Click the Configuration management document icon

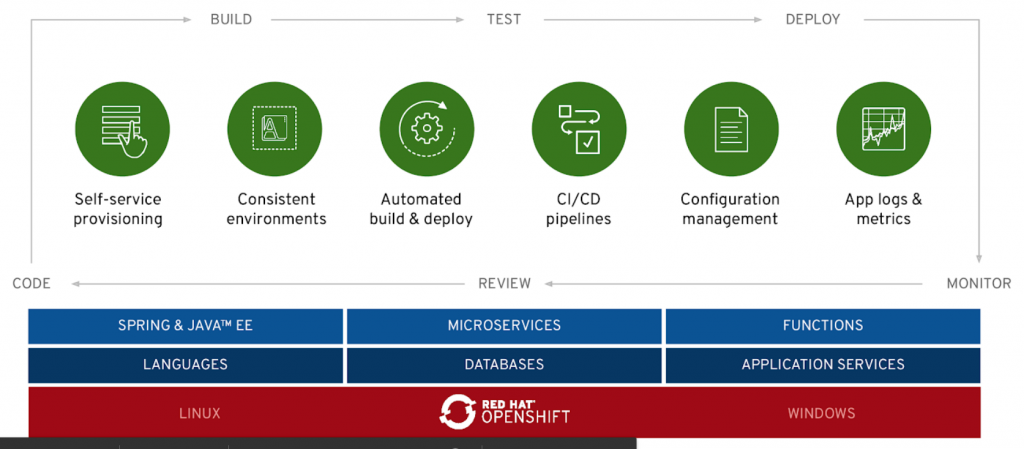tap(731, 128)
